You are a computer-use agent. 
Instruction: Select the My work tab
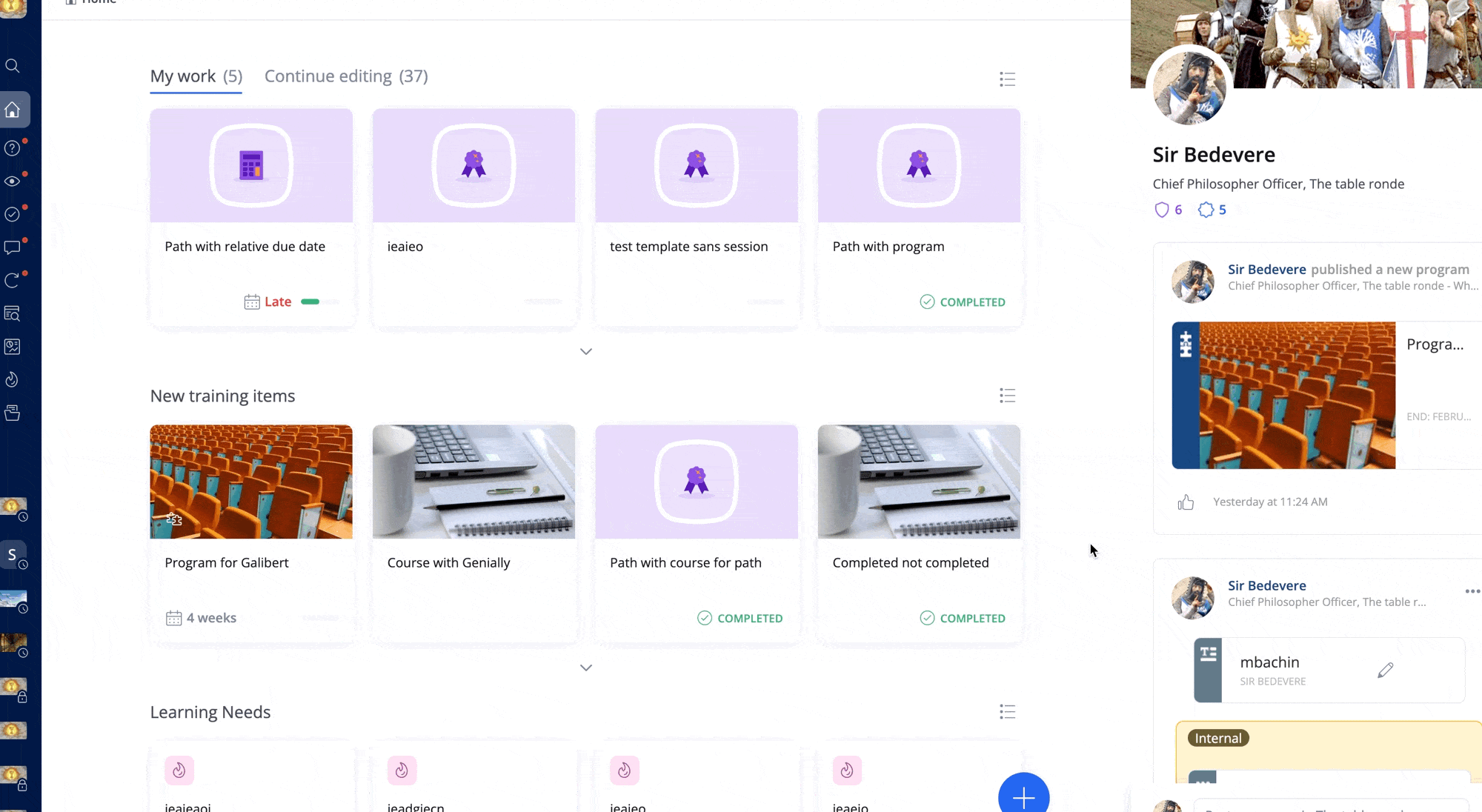pyautogui.click(x=196, y=76)
